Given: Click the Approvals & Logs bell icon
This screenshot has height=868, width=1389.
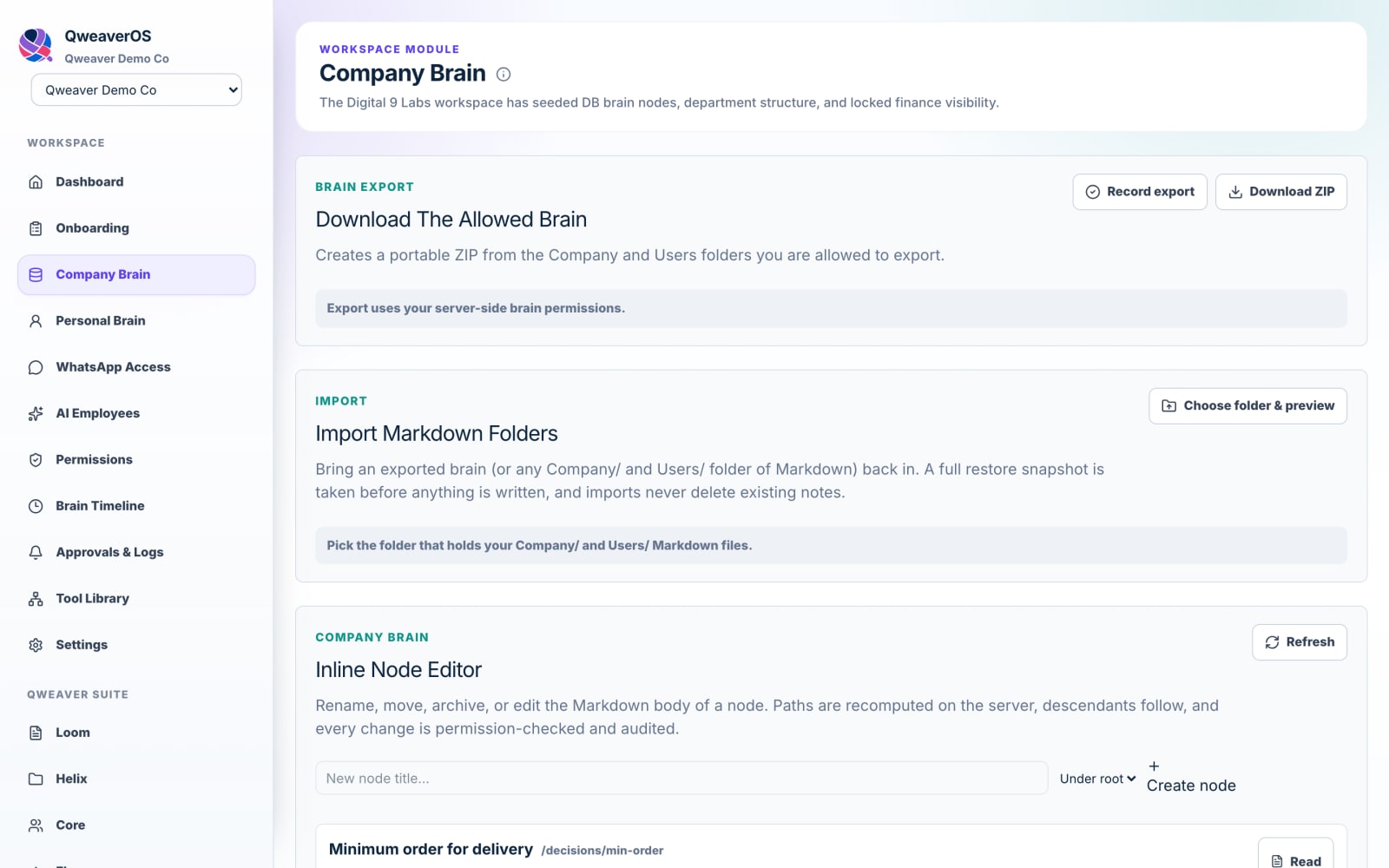Looking at the screenshot, I should click(x=36, y=552).
